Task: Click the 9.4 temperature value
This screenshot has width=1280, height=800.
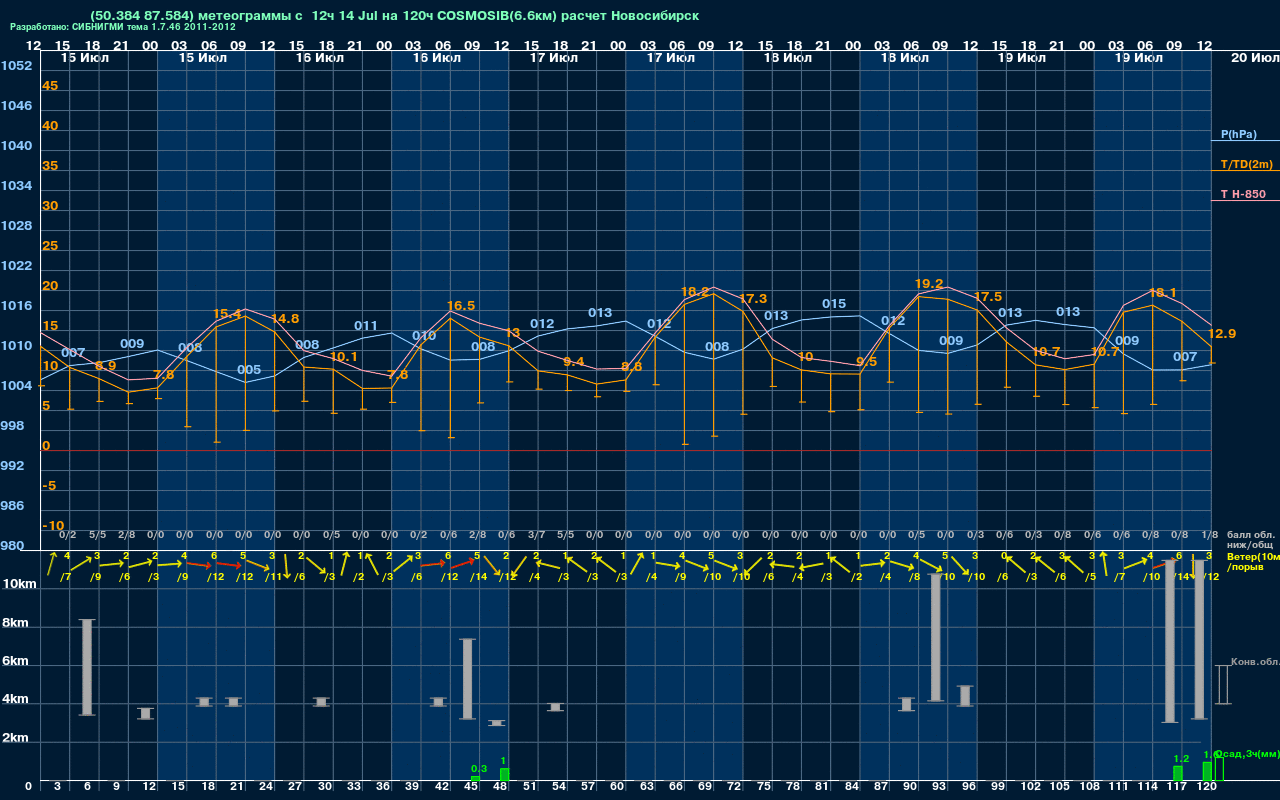Action: click(x=574, y=362)
